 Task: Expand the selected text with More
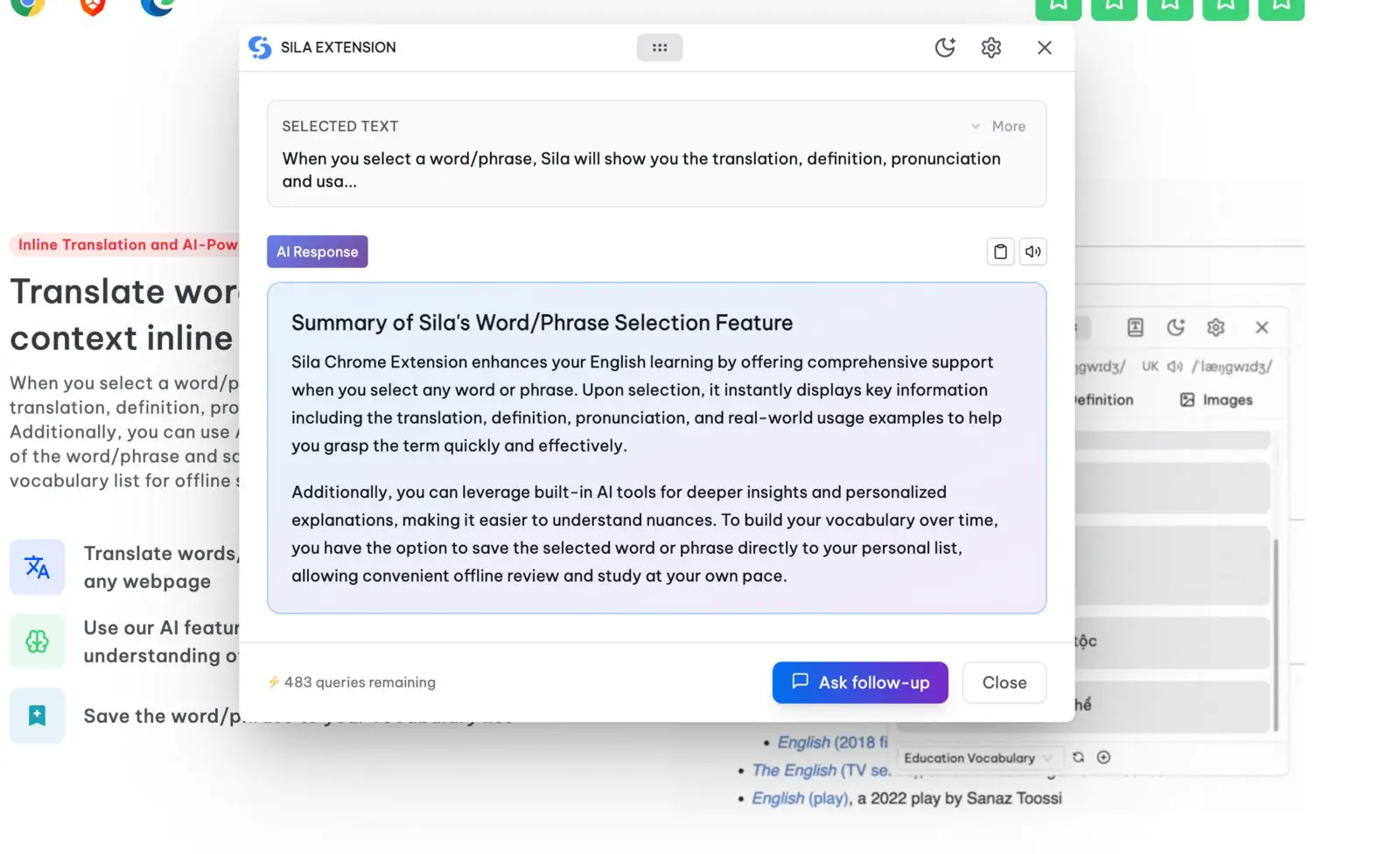998,126
